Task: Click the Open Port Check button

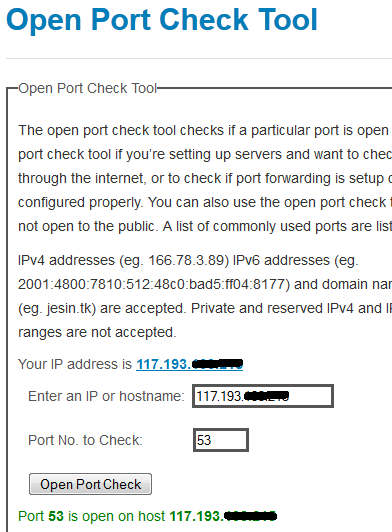Action: pos(90,484)
